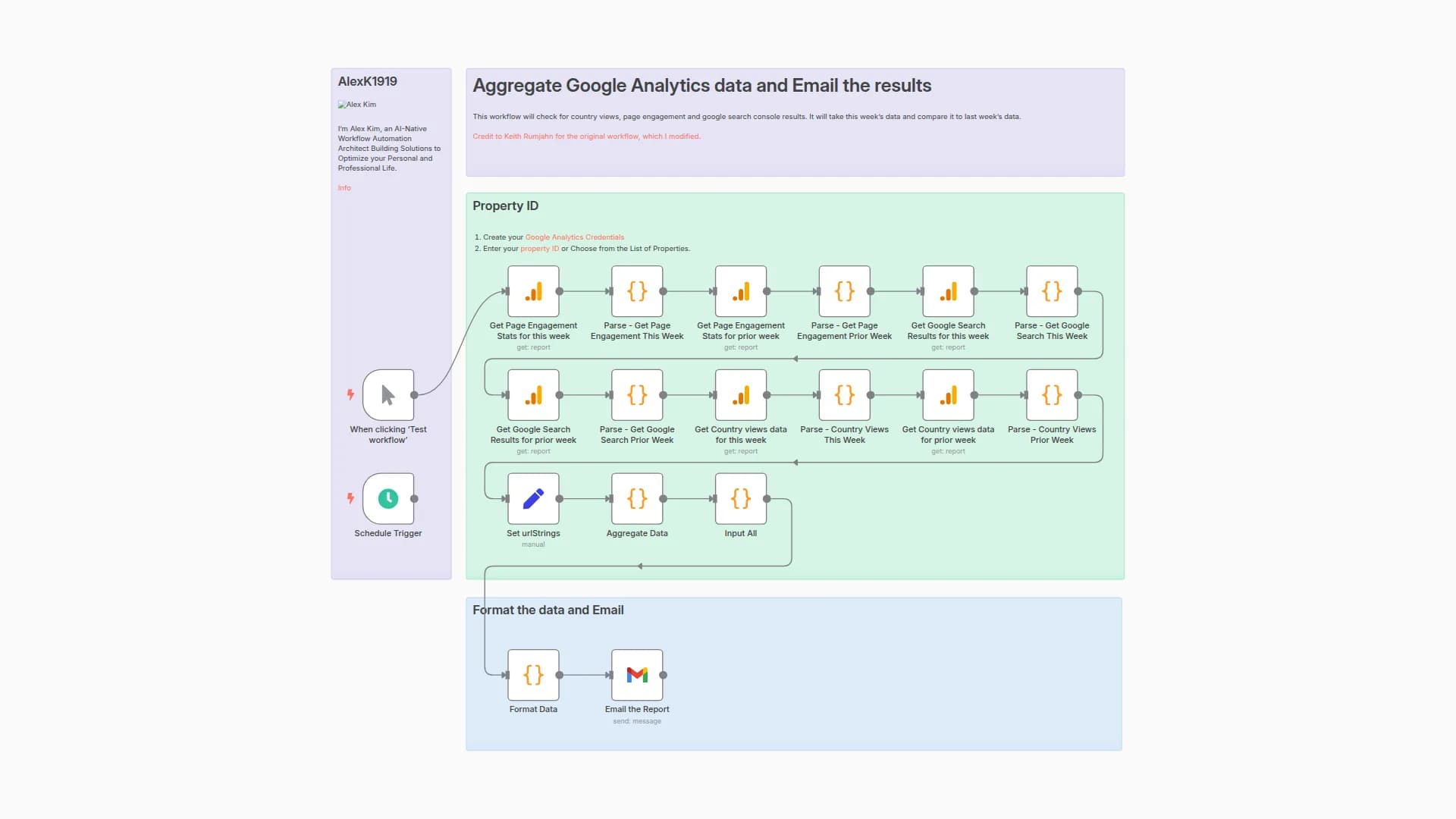1456x819 pixels.
Task: Open 'Get Page Engagement Stats for prior week' node
Action: (741, 291)
